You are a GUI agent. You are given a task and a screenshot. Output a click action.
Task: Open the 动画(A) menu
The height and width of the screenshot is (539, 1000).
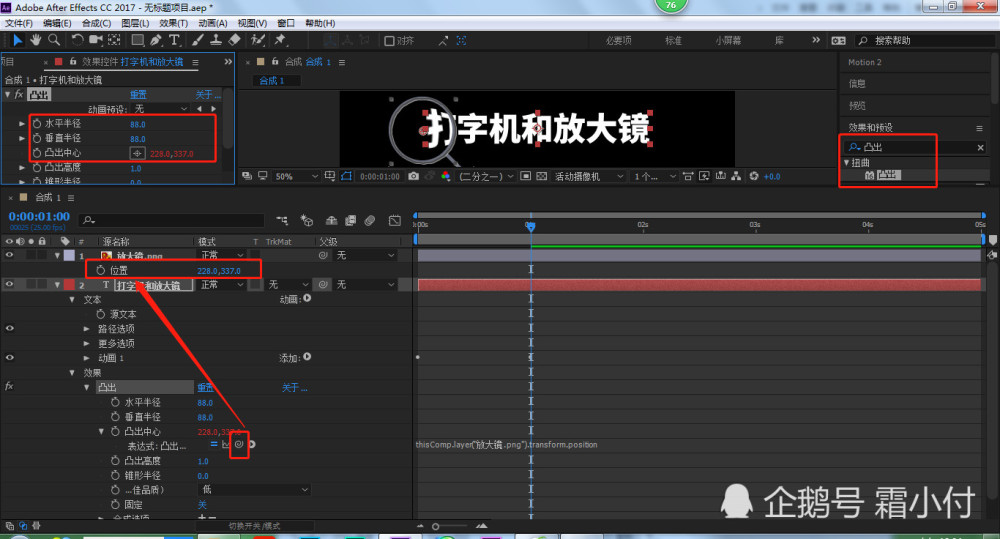(x=212, y=23)
